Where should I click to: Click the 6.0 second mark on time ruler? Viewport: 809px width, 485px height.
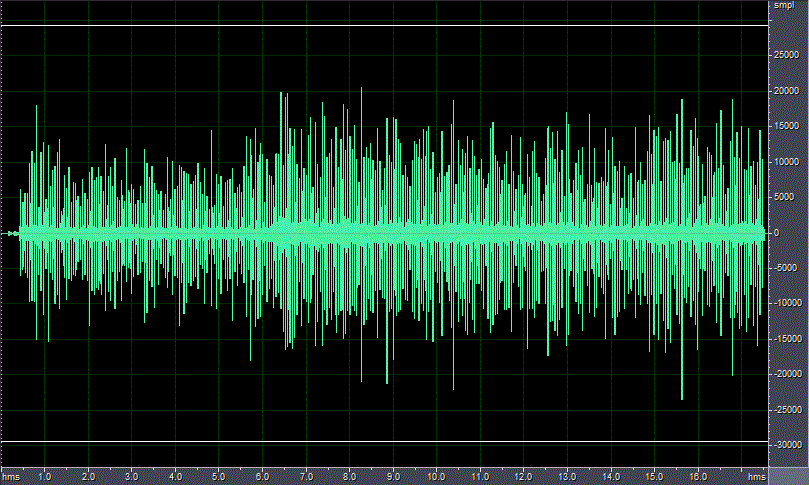coord(262,477)
